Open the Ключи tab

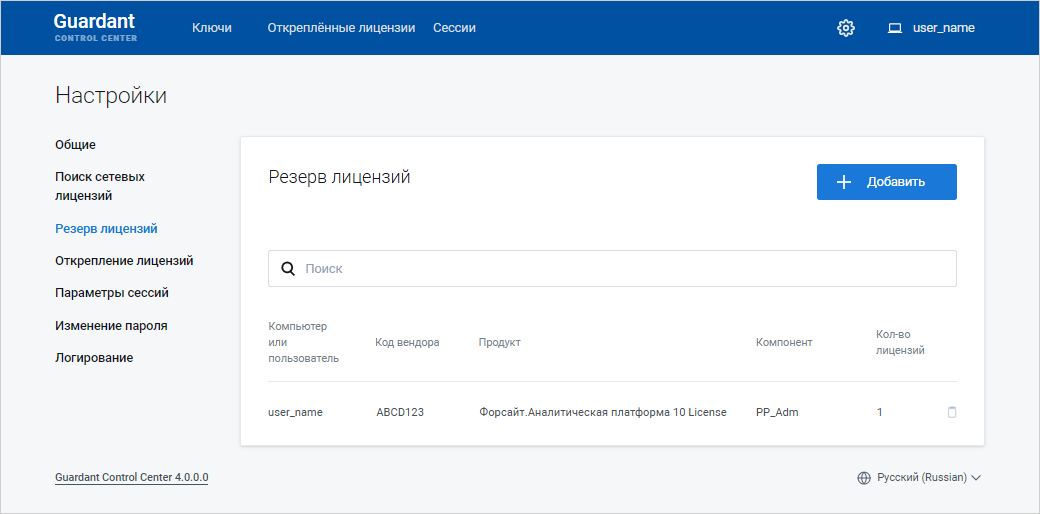(212, 28)
